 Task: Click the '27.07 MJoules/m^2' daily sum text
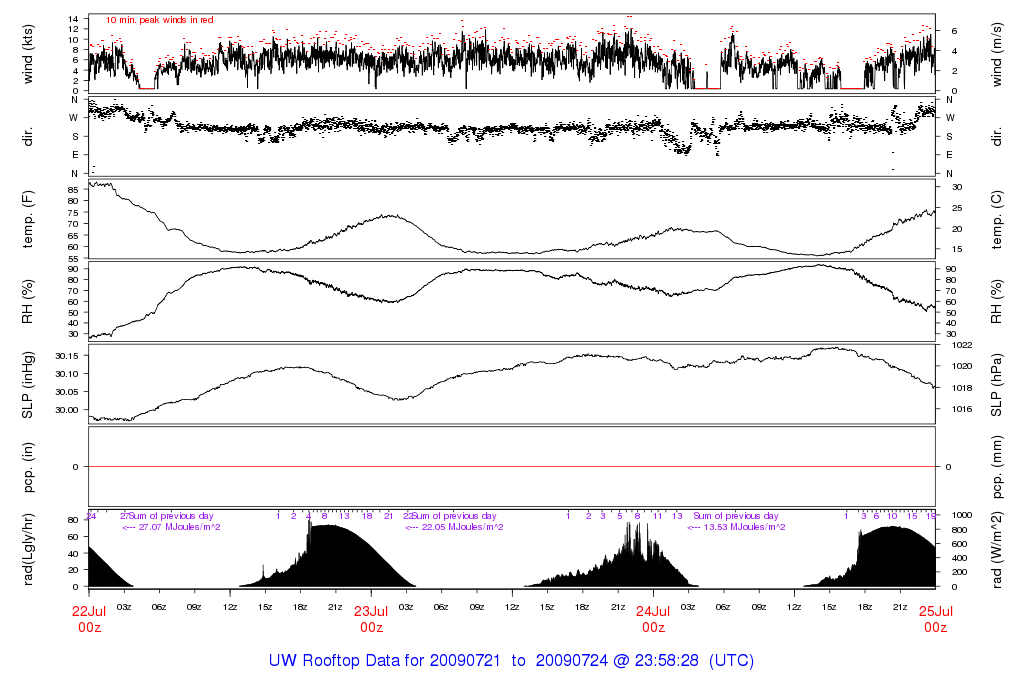[x=180, y=527]
